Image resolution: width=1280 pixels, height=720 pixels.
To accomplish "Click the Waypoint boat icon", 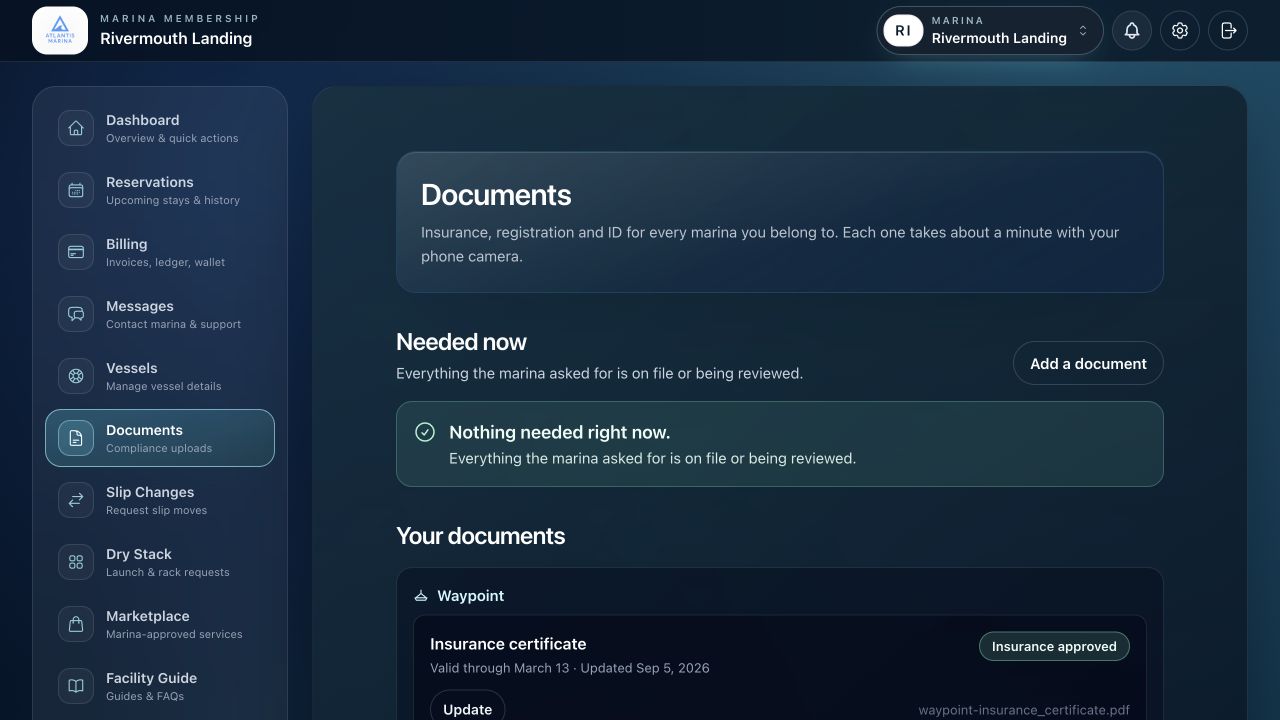I will click(421, 596).
